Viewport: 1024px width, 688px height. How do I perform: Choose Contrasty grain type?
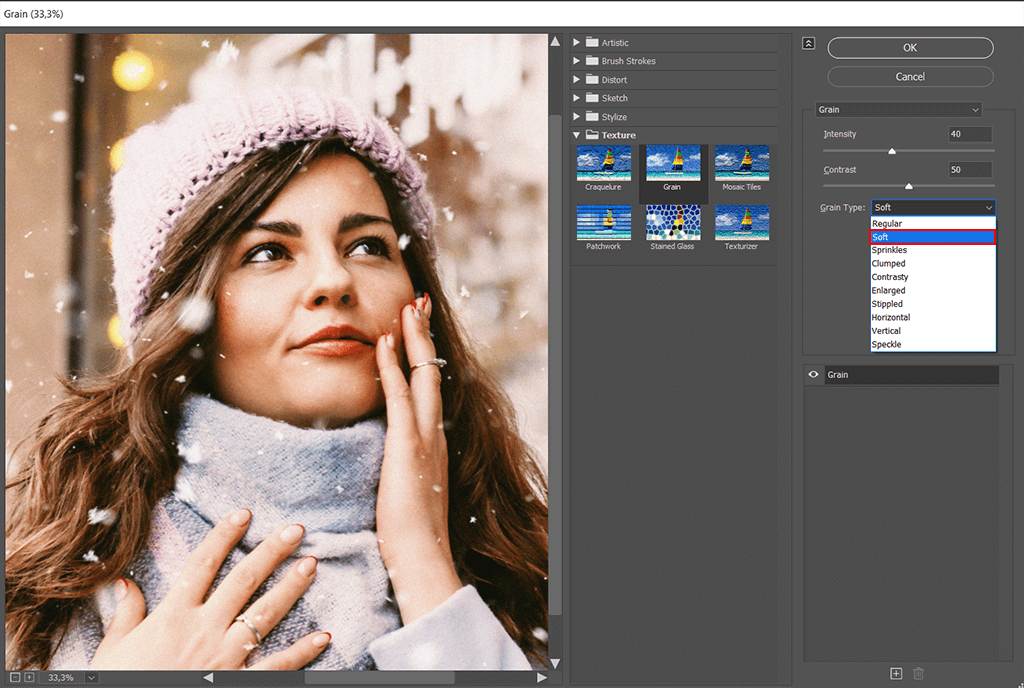(x=933, y=277)
